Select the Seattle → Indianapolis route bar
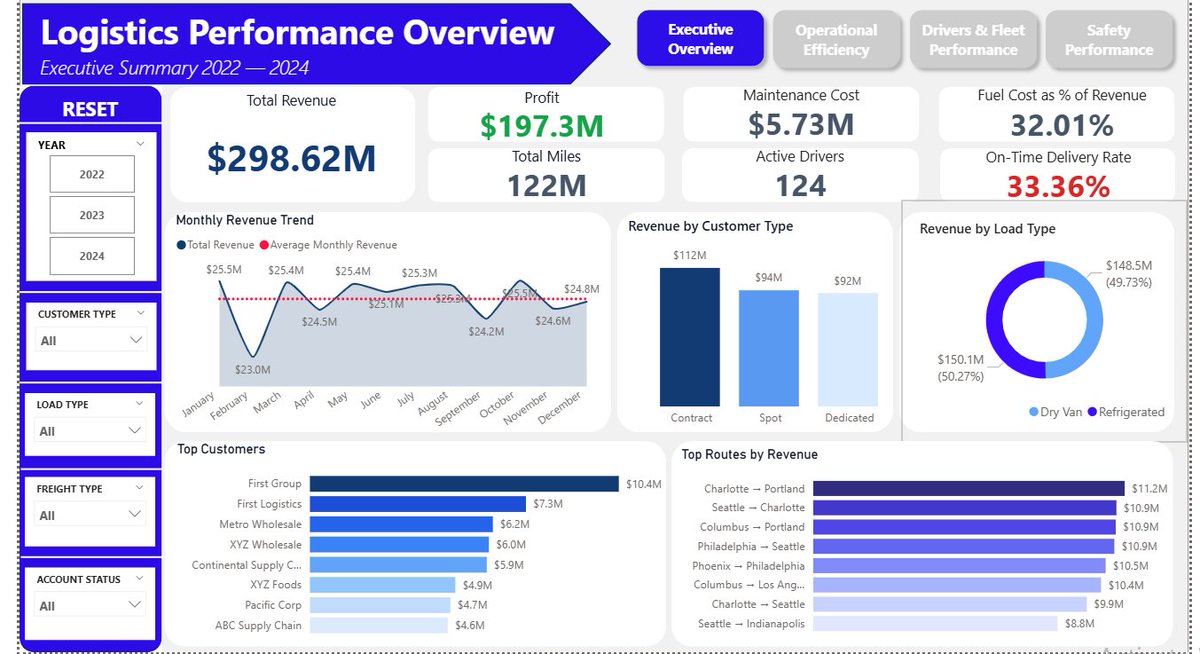This screenshot has width=1200, height=654. tap(935, 624)
